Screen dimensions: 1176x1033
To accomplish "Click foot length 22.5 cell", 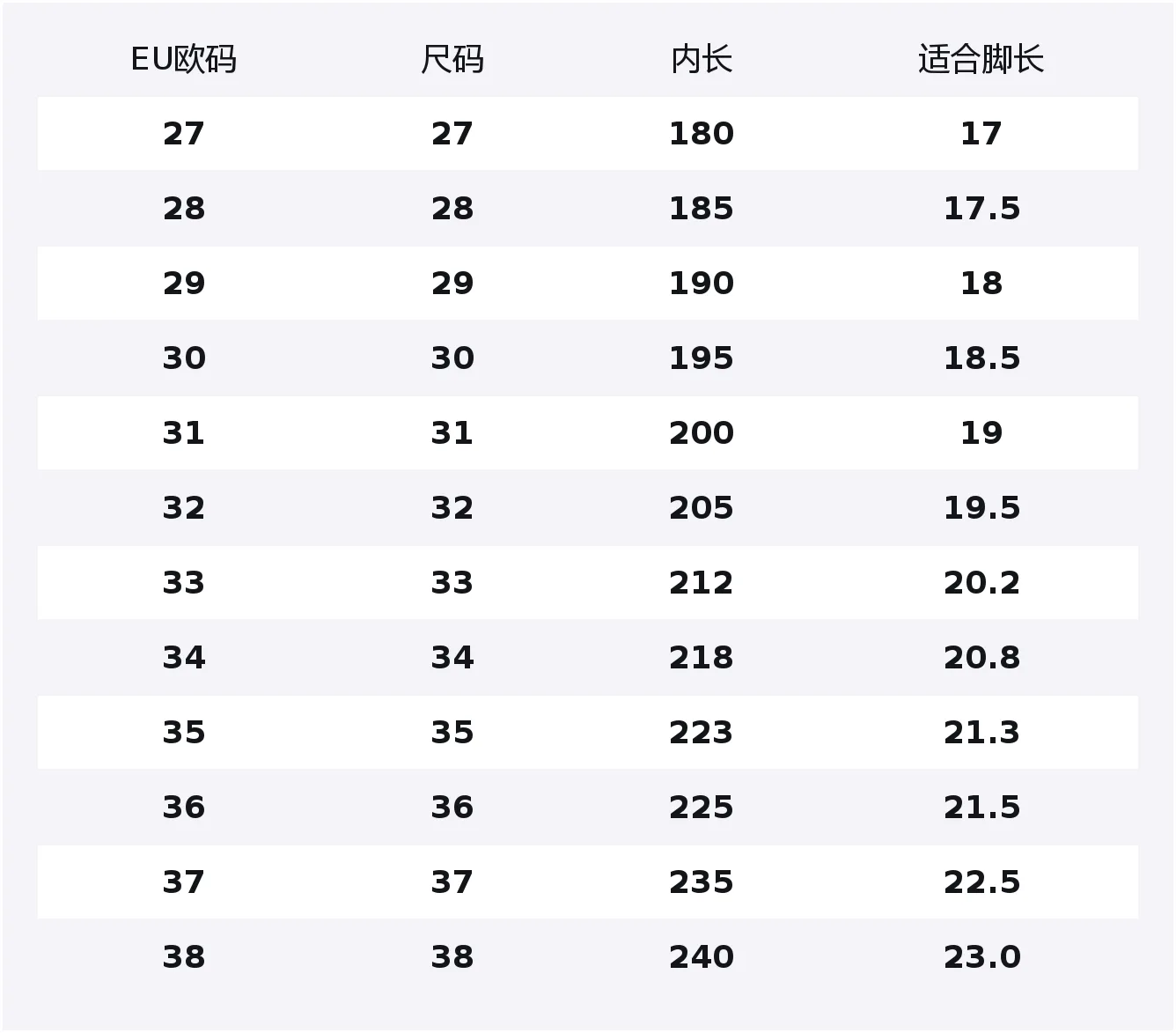I will tap(981, 882).
